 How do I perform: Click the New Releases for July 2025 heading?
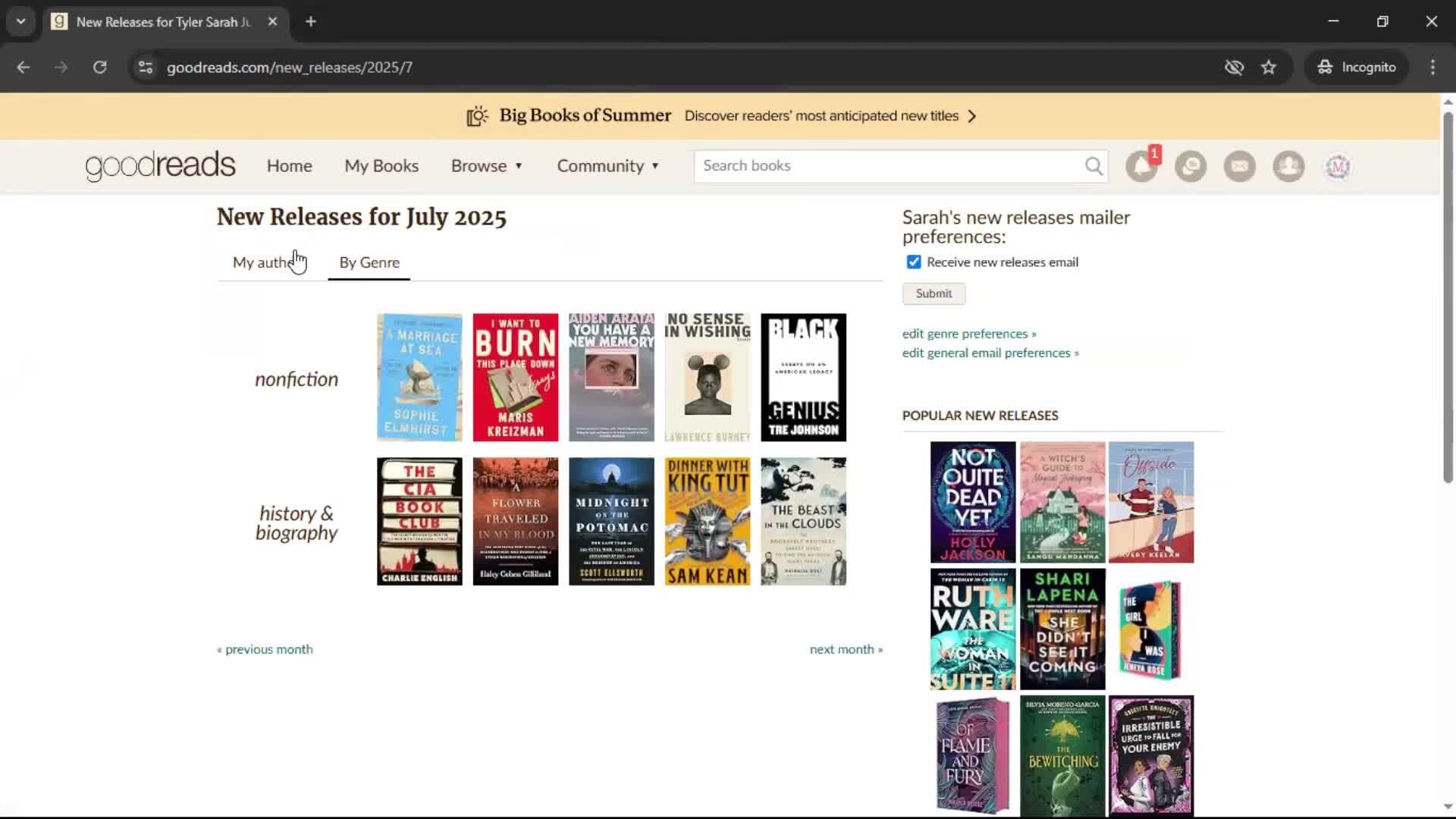click(x=362, y=217)
